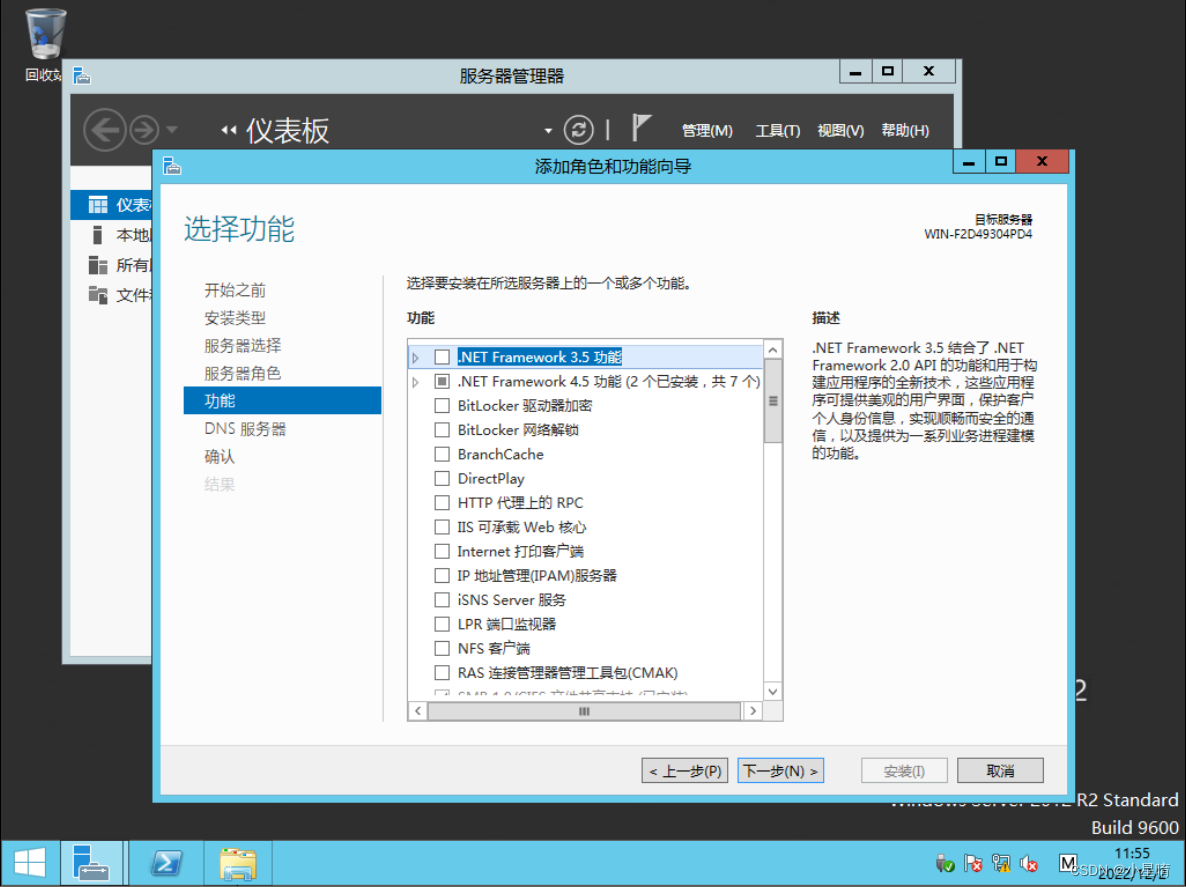Check NFS 客户端 checkbox

[x=442, y=647]
